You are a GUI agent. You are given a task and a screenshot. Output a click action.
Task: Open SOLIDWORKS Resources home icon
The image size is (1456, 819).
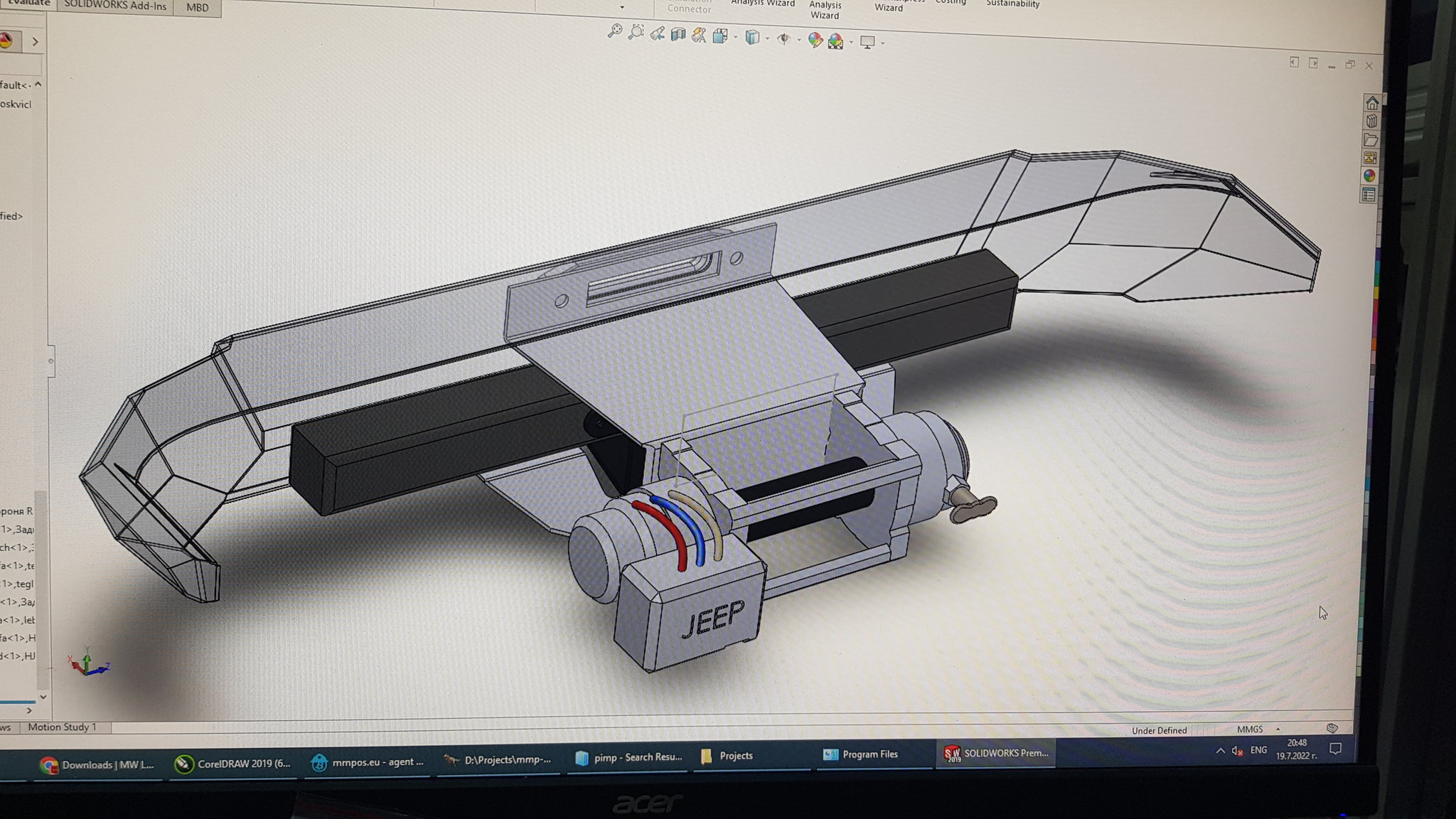(1371, 102)
